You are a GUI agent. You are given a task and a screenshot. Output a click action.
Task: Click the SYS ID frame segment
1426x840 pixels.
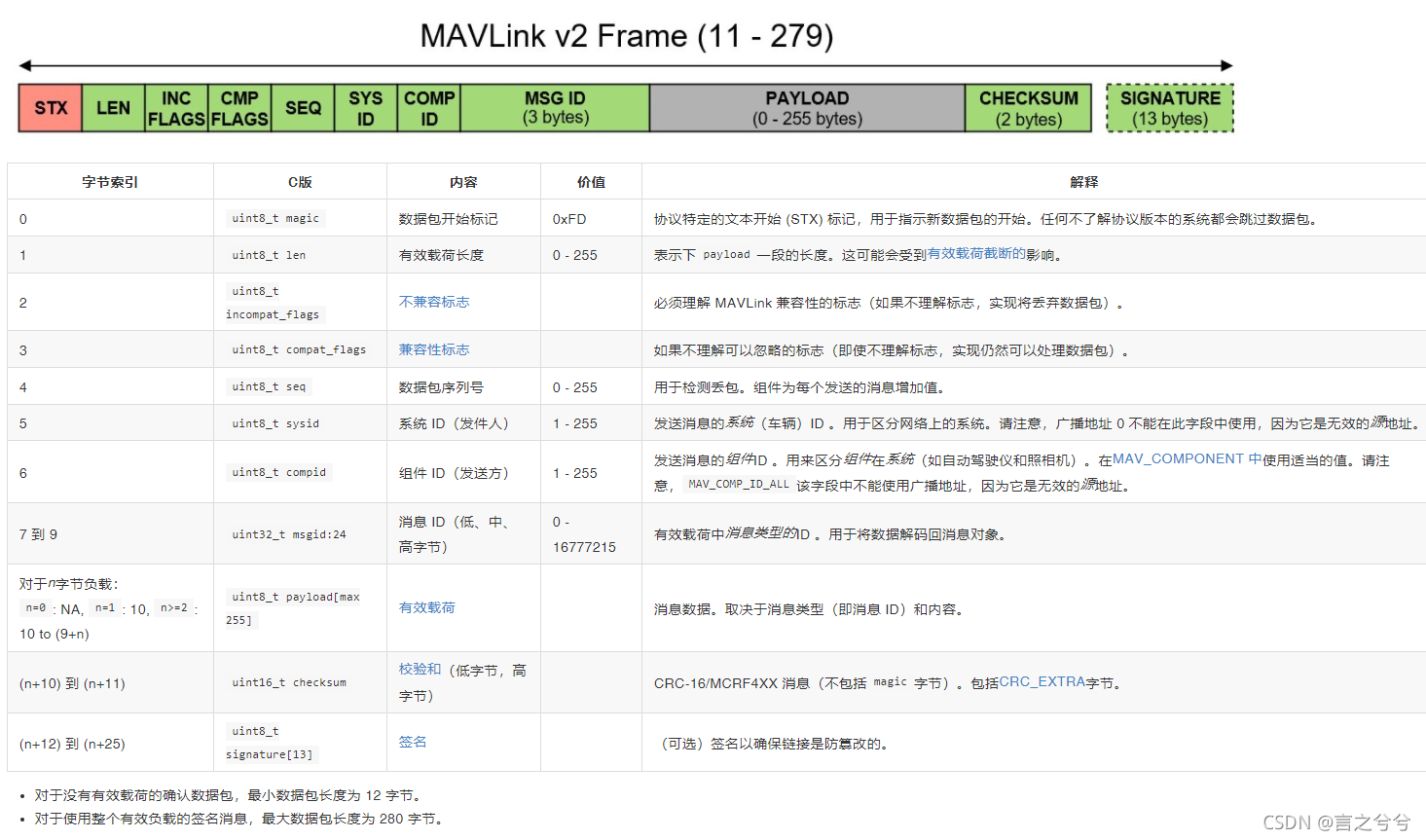[x=365, y=108]
